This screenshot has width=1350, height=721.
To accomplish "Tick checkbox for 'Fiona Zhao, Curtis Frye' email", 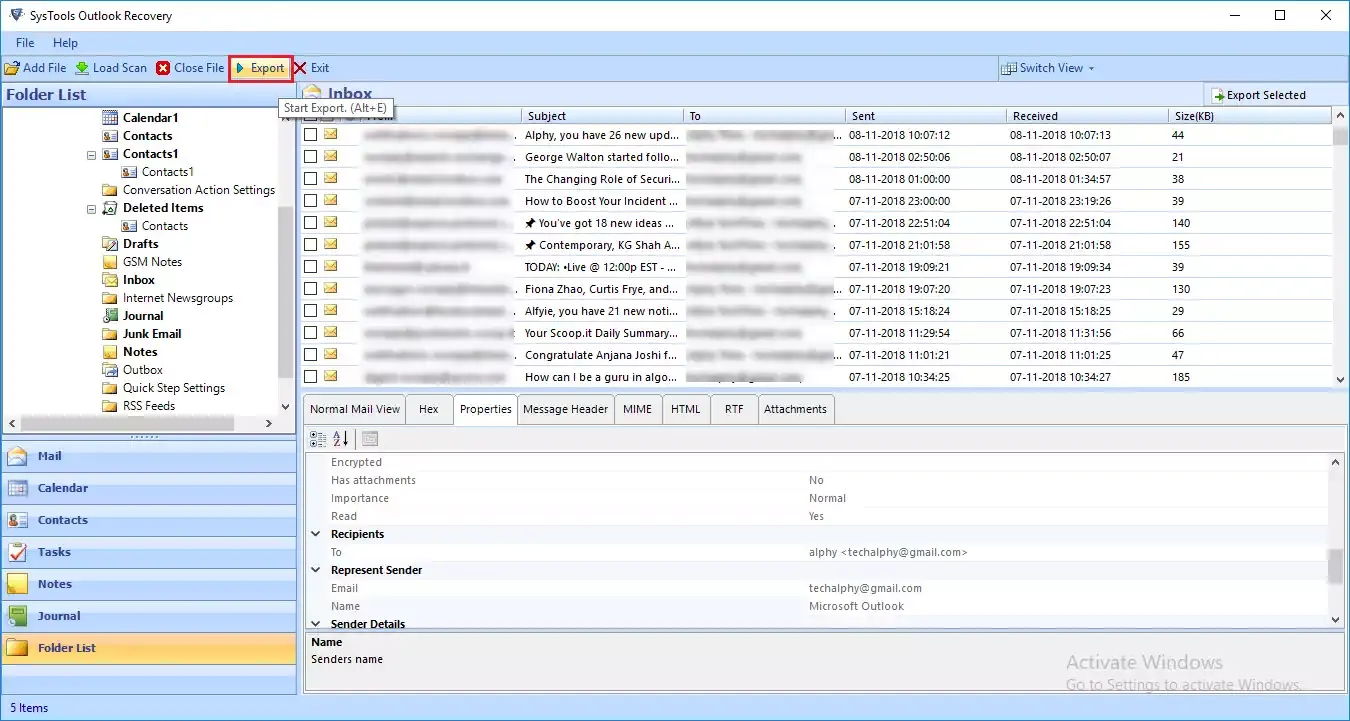I will point(311,289).
